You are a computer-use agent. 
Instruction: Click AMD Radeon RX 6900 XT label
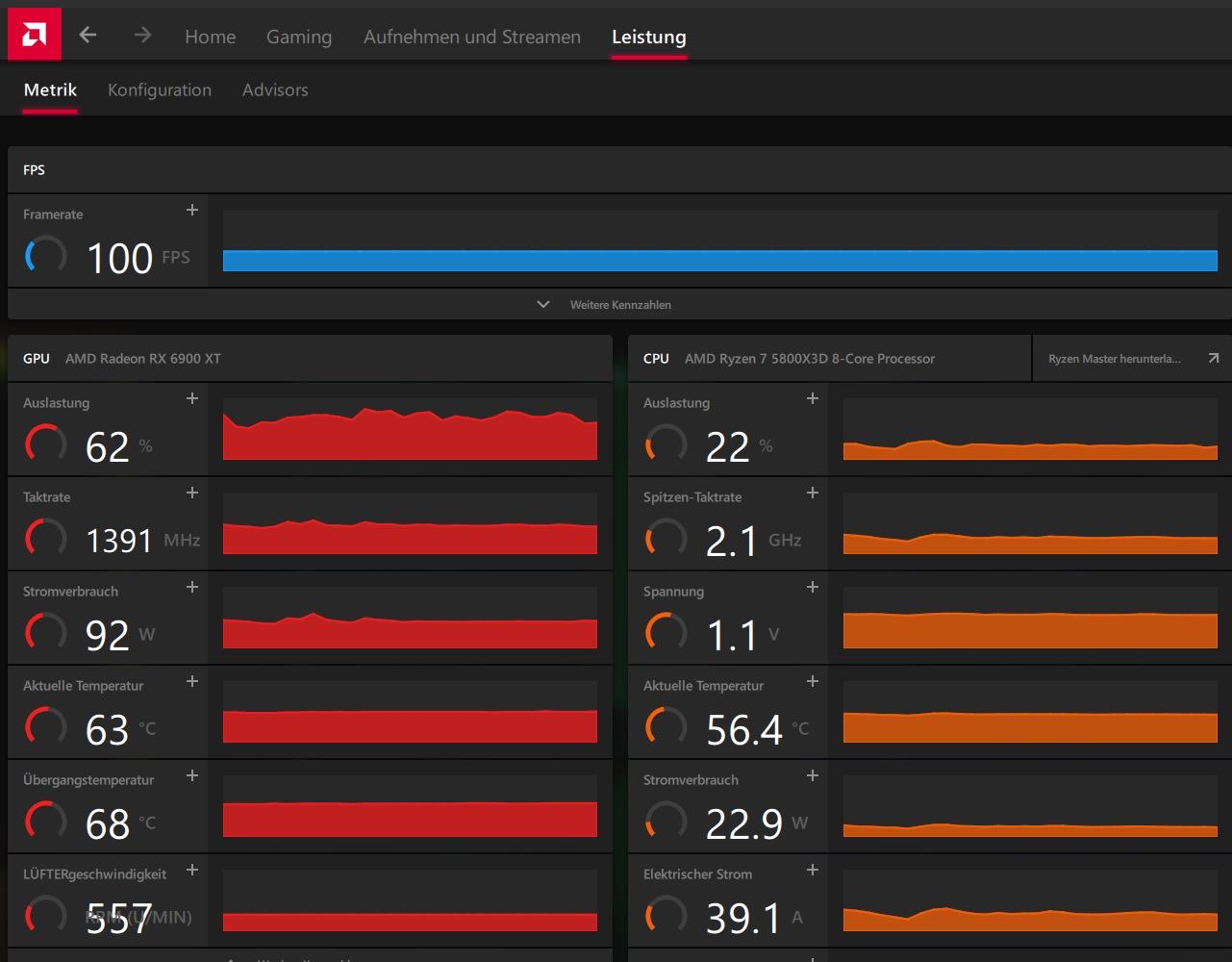(143, 359)
